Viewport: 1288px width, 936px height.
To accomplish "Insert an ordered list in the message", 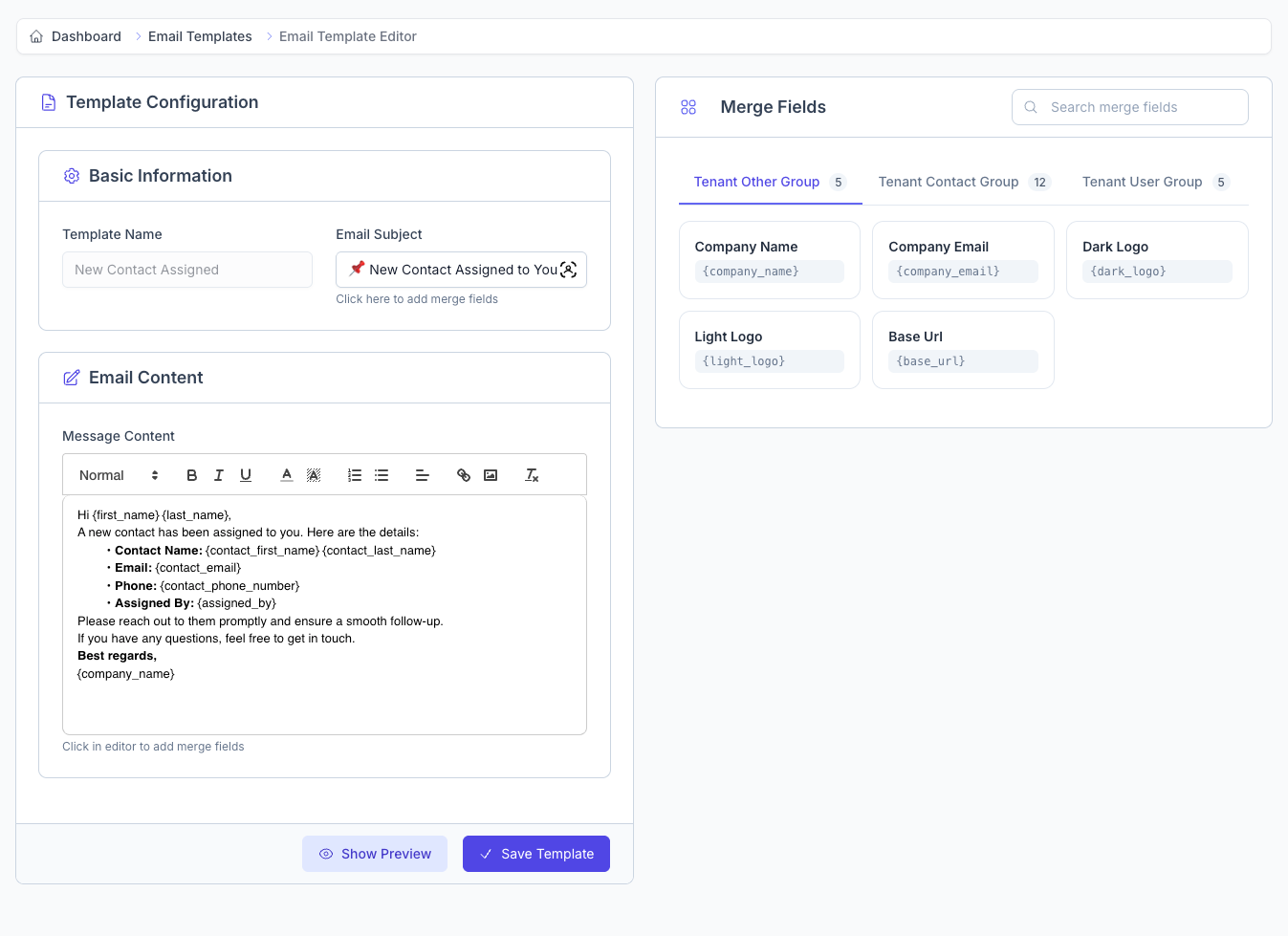I will 354,474.
